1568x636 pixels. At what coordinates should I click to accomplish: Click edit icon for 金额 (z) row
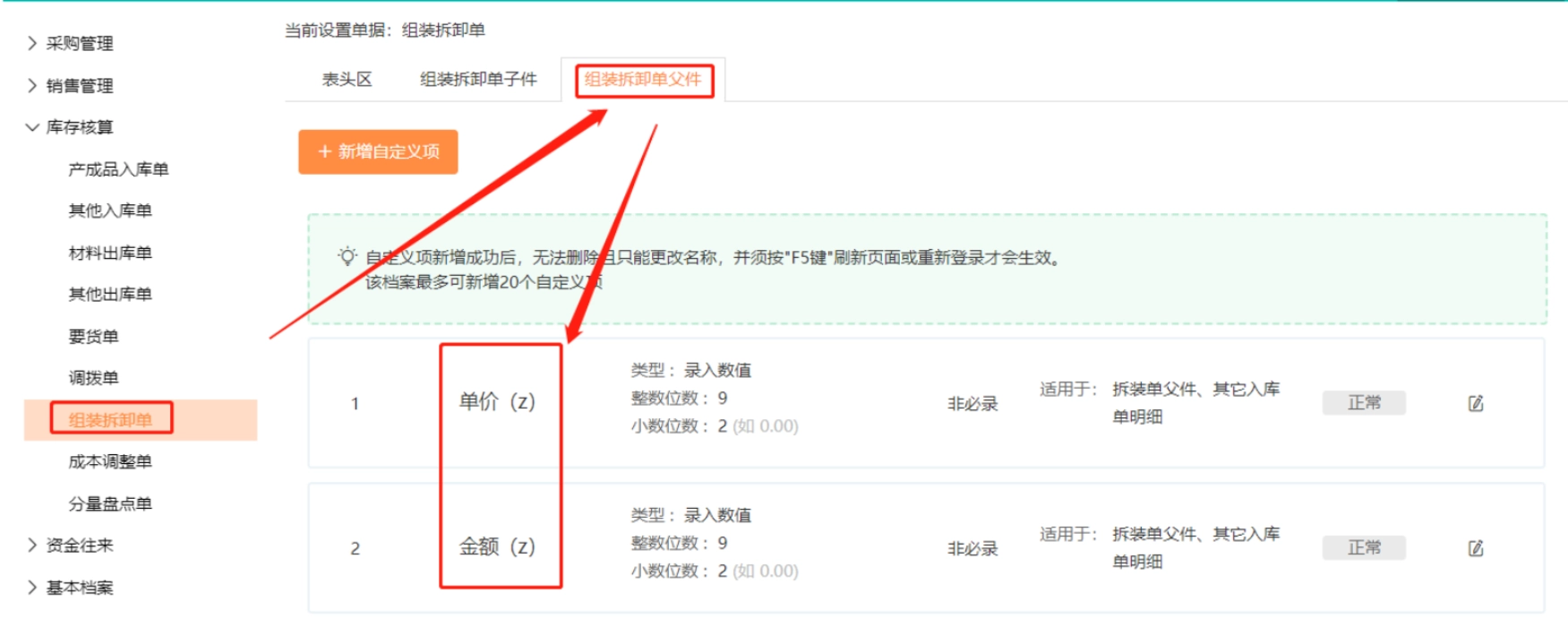1476,548
